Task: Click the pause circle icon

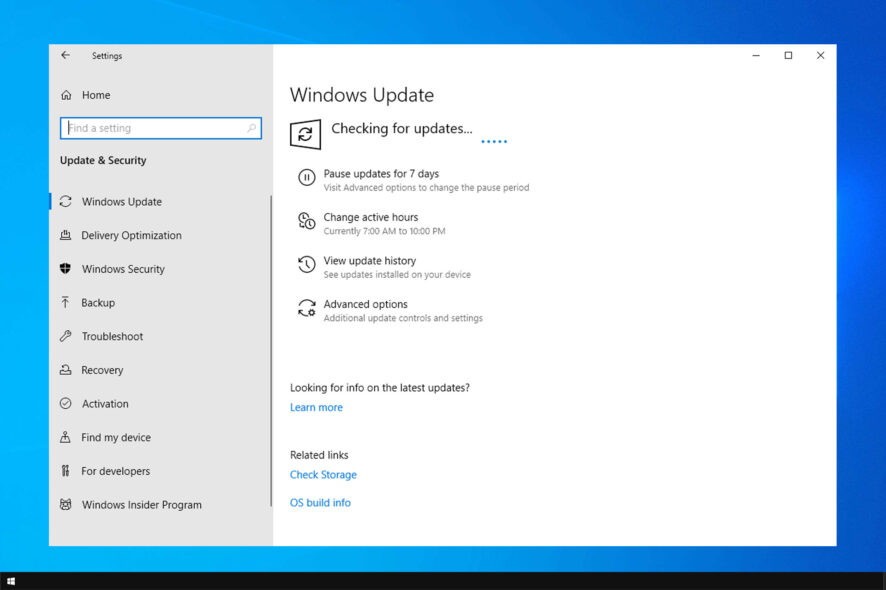Action: [x=306, y=178]
